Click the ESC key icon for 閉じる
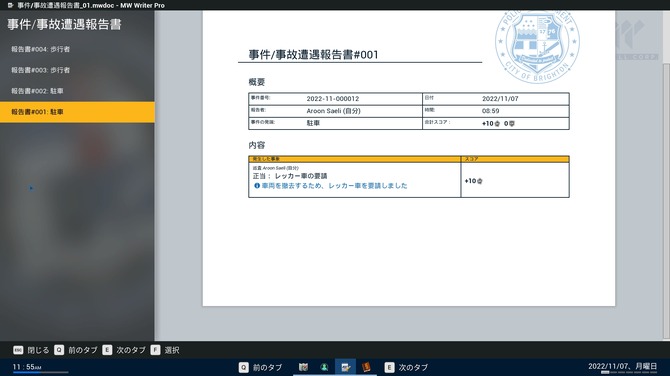The image size is (670, 376). coord(18,350)
